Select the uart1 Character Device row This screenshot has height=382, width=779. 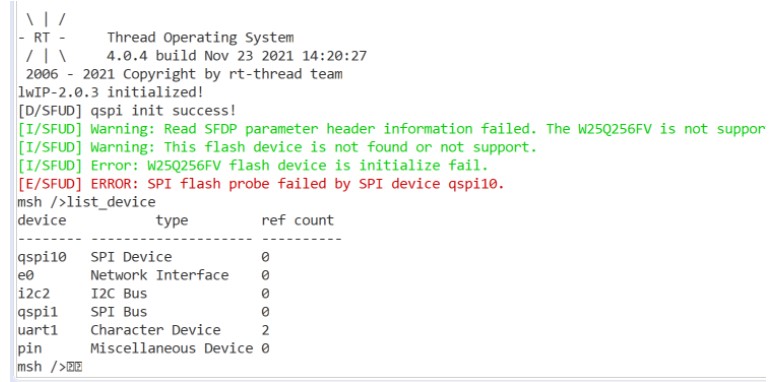(144, 330)
